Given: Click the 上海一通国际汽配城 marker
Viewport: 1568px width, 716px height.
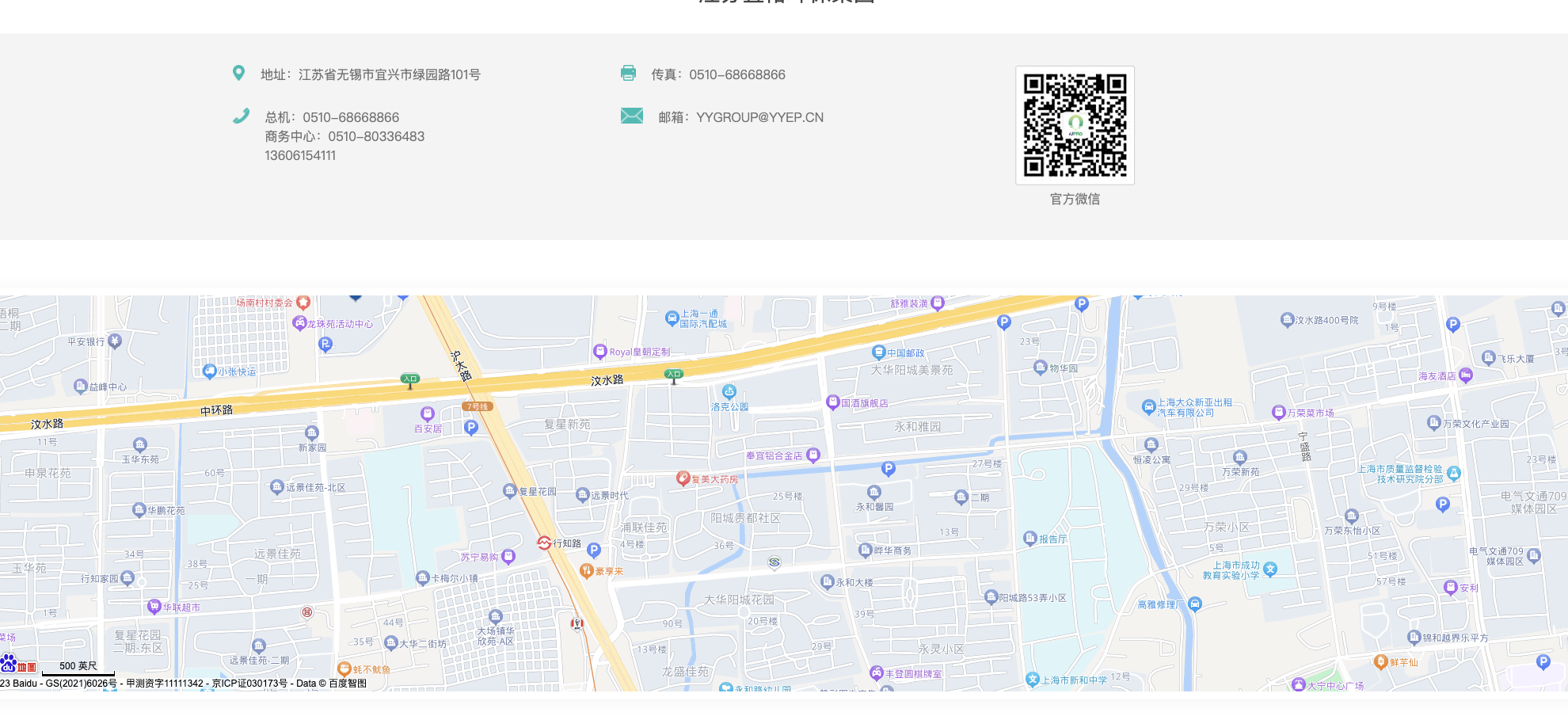Looking at the screenshot, I should 672,318.
